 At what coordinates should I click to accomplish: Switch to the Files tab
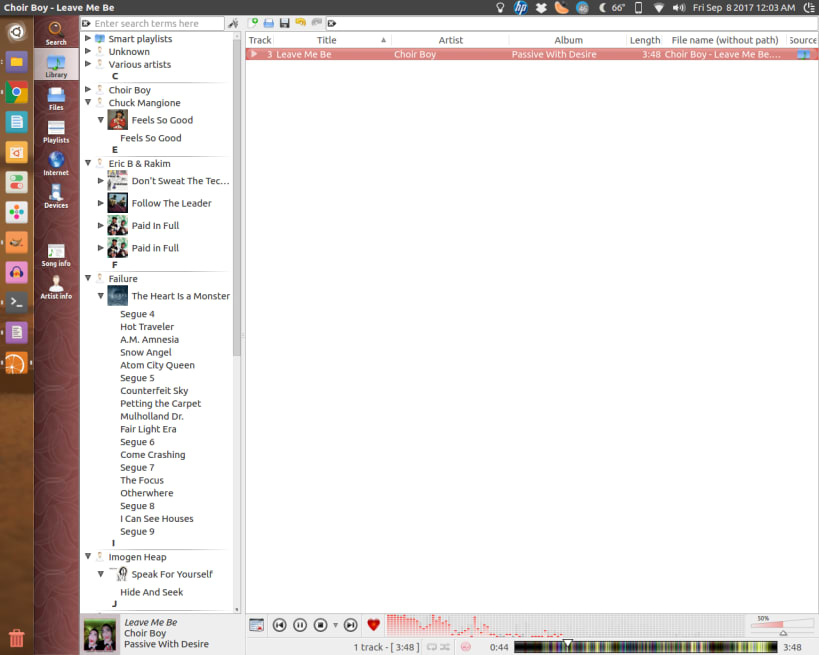(56, 98)
